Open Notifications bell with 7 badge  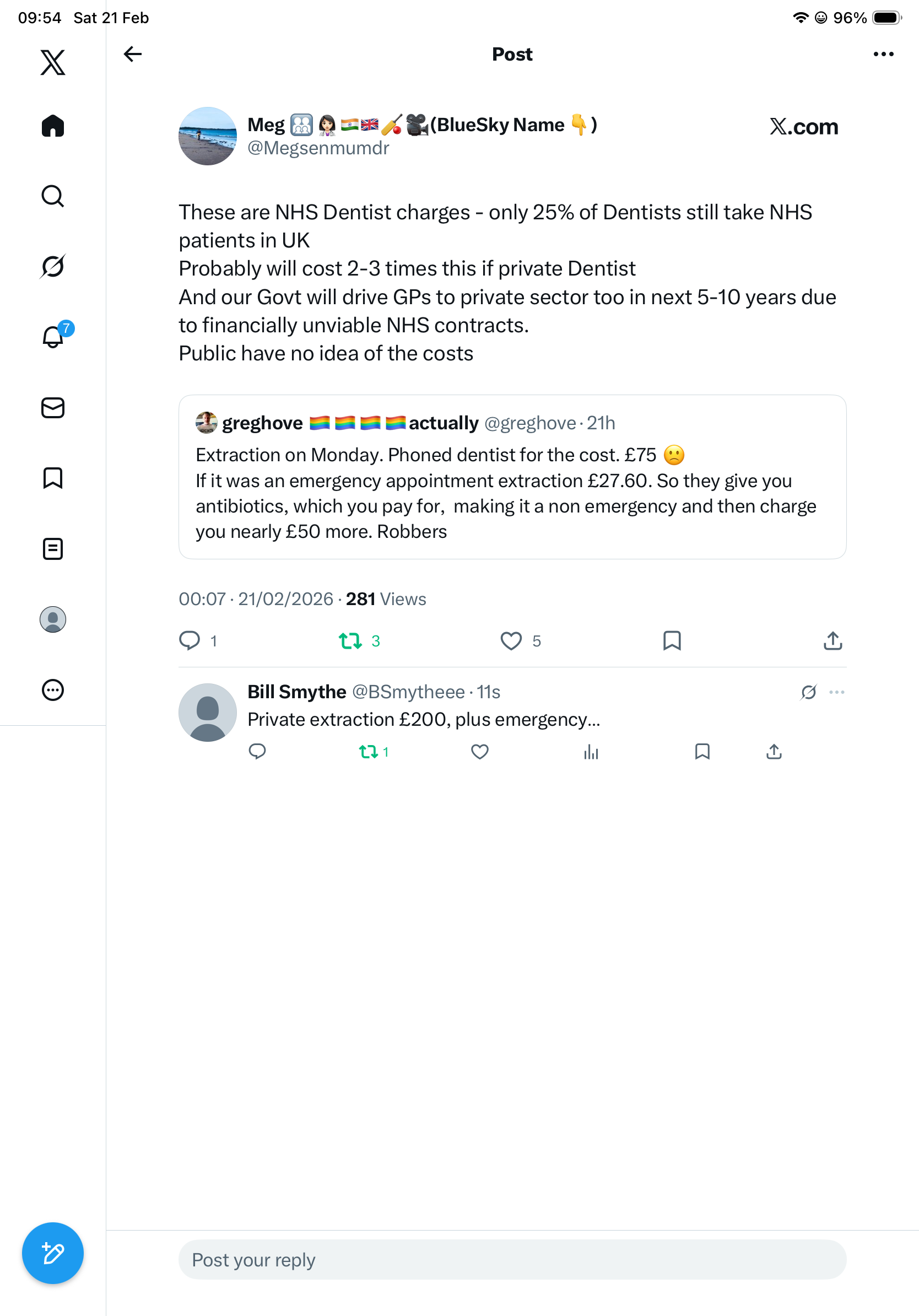point(54,337)
